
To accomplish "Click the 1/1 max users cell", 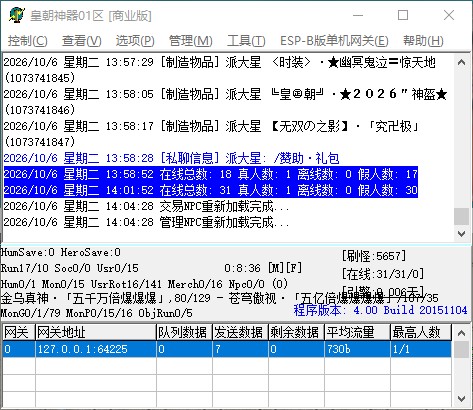I will click(x=421, y=349).
